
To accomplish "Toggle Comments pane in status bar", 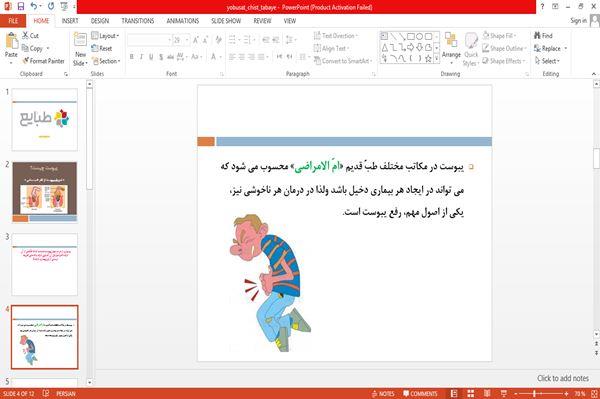I will (420, 394).
